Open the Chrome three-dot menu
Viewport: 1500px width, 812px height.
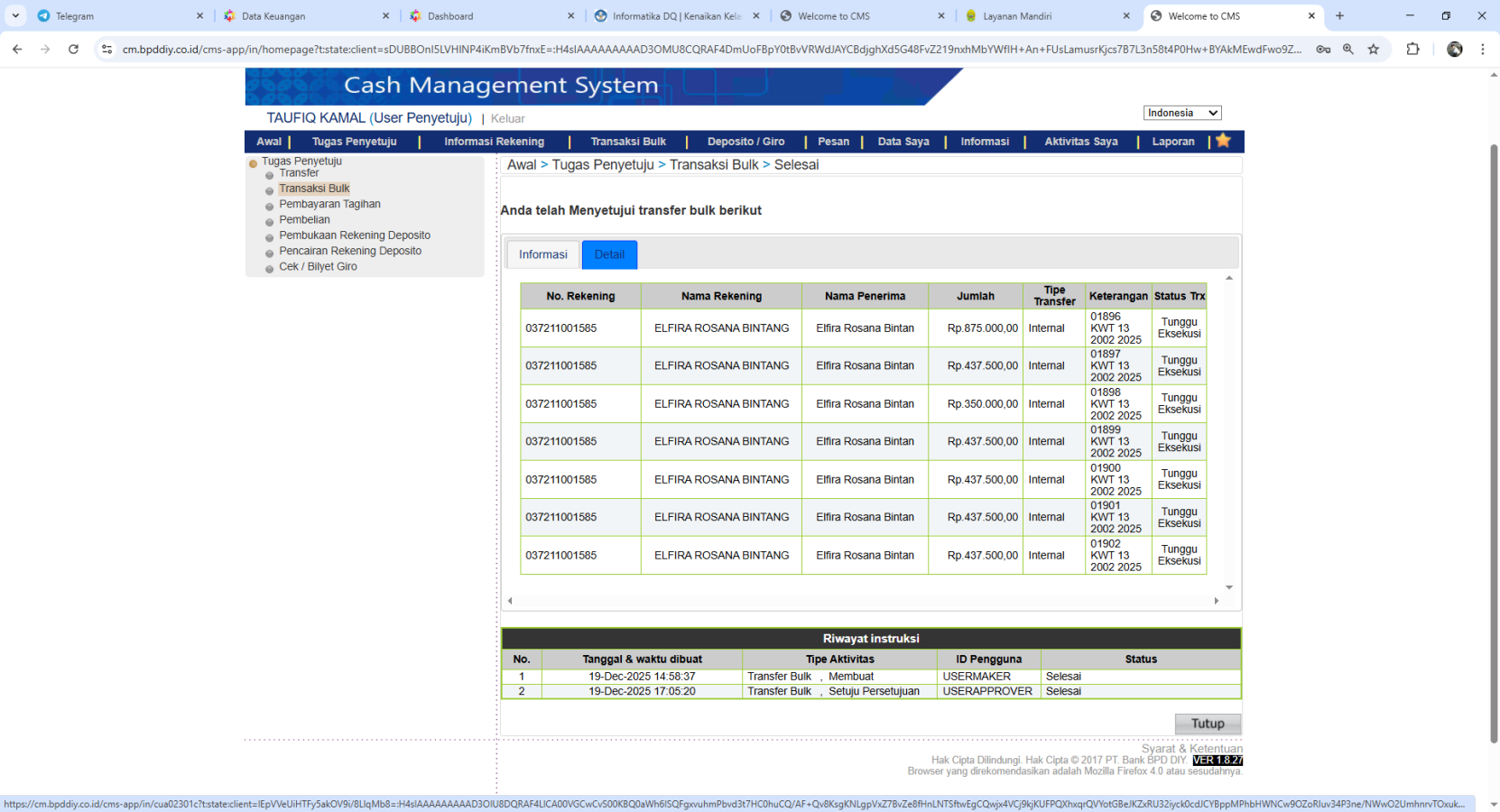pyautogui.click(x=1482, y=50)
